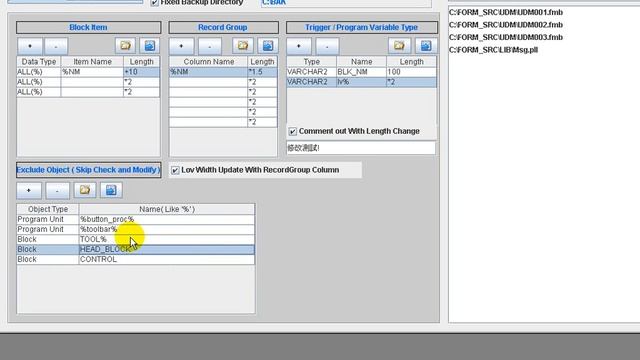Screen dimensions: 640x360
Task: Click minus button in Trigger / Program Variable panel
Action: (327, 46)
